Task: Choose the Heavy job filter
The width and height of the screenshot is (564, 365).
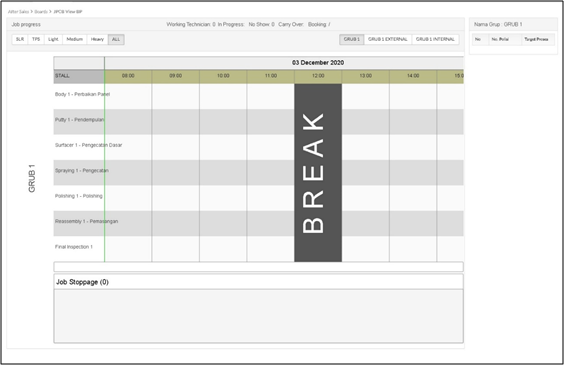Action: point(97,39)
